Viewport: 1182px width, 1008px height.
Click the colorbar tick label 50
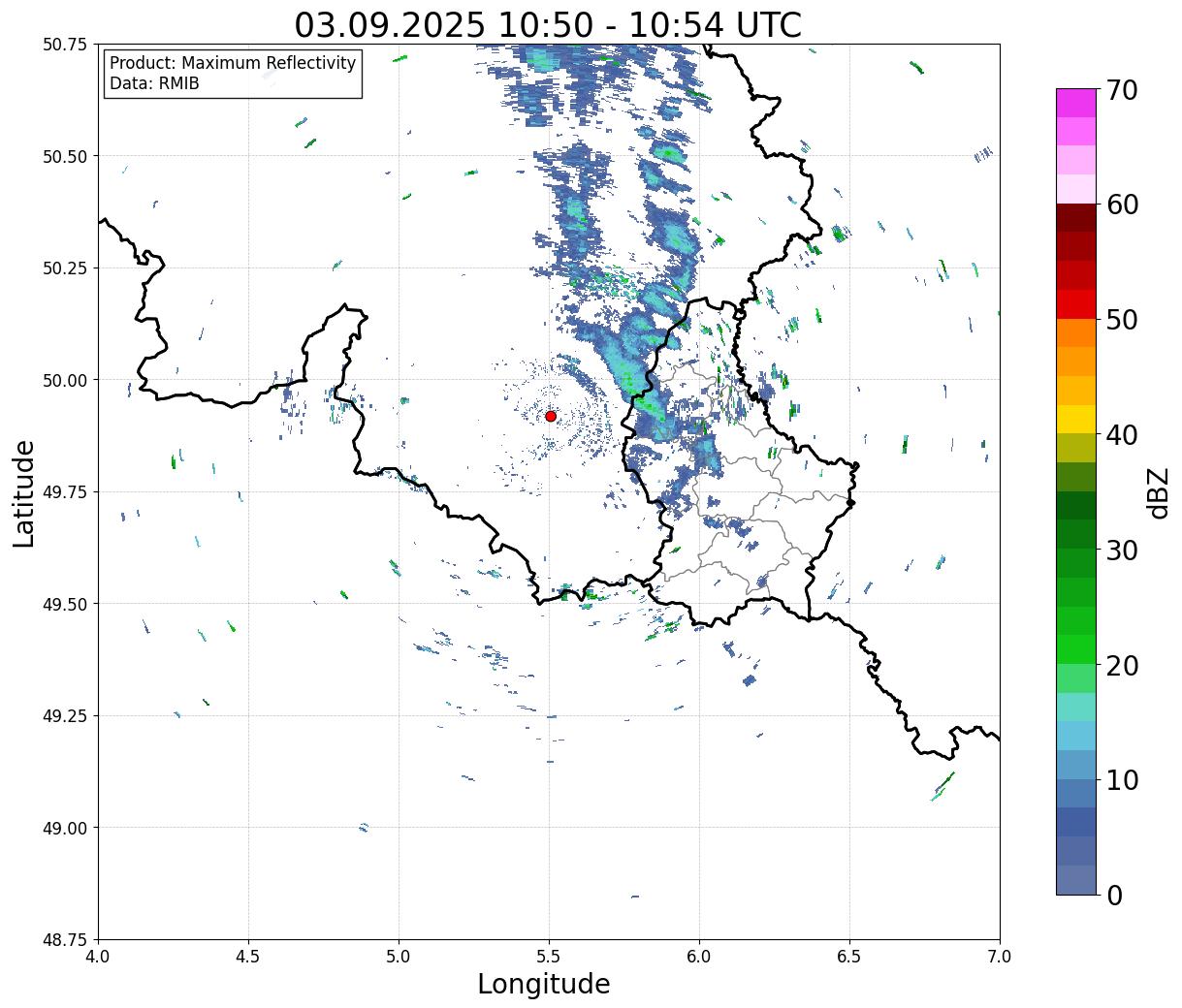pyautogui.click(x=1122, y=320)
